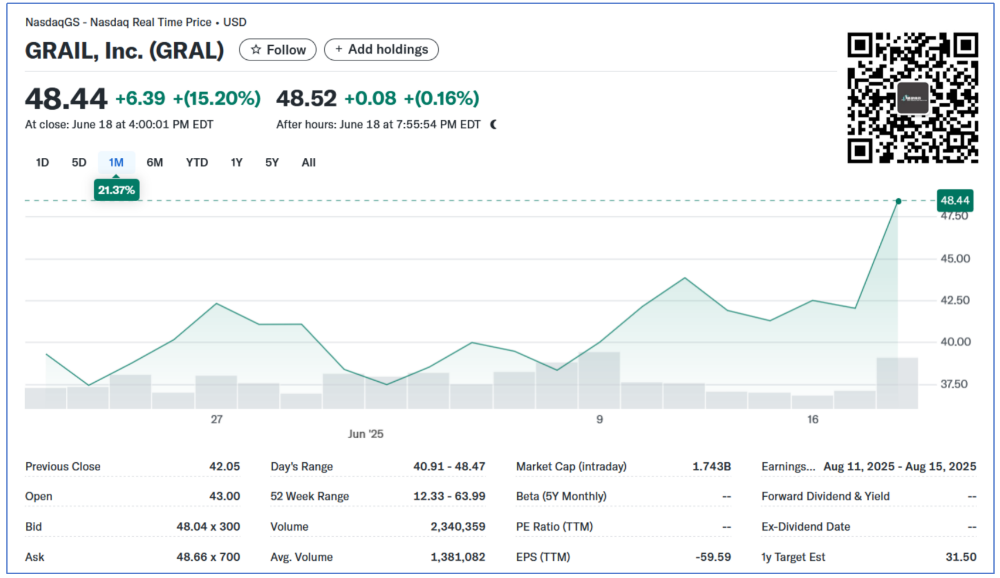Screen dimensions: 1000x578
Task: Click the closing price 48.44
Action: (x=66, y=99)
